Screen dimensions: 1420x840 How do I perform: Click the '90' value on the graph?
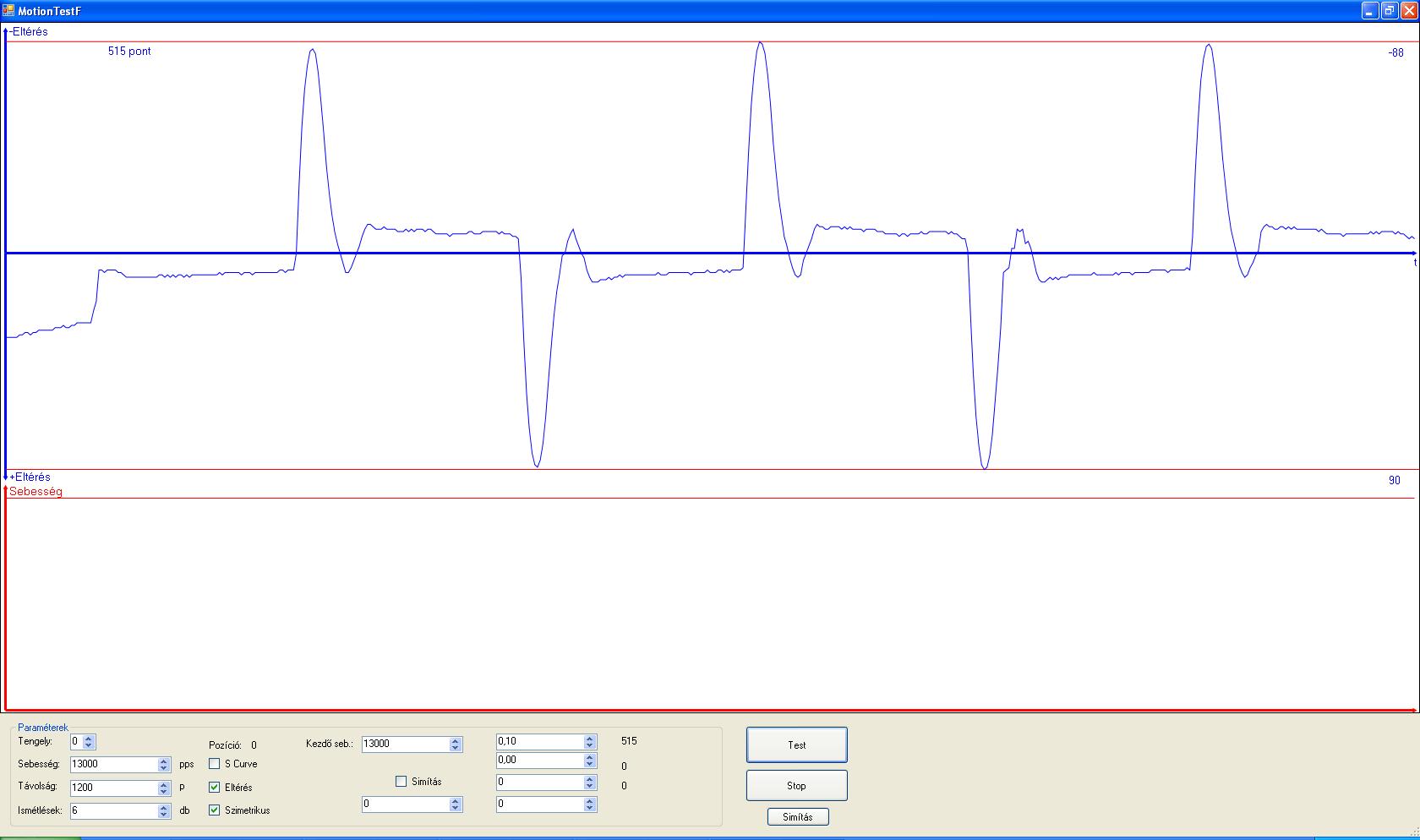[x=1394, y=480]
